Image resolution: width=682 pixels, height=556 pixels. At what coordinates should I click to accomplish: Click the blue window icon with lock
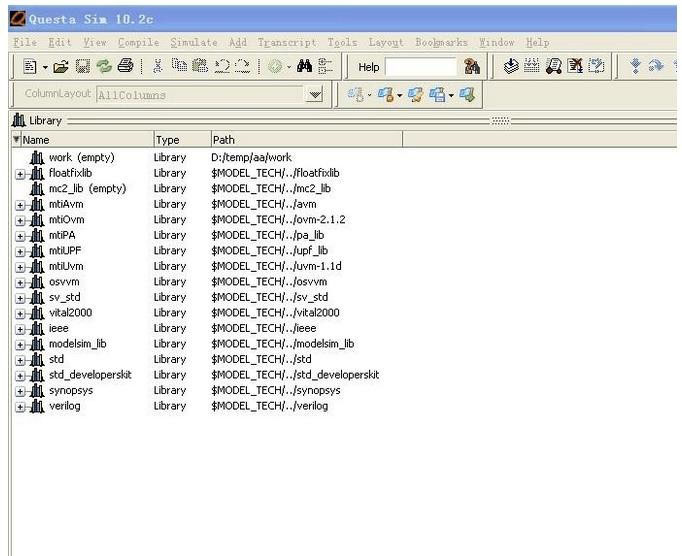386,94
